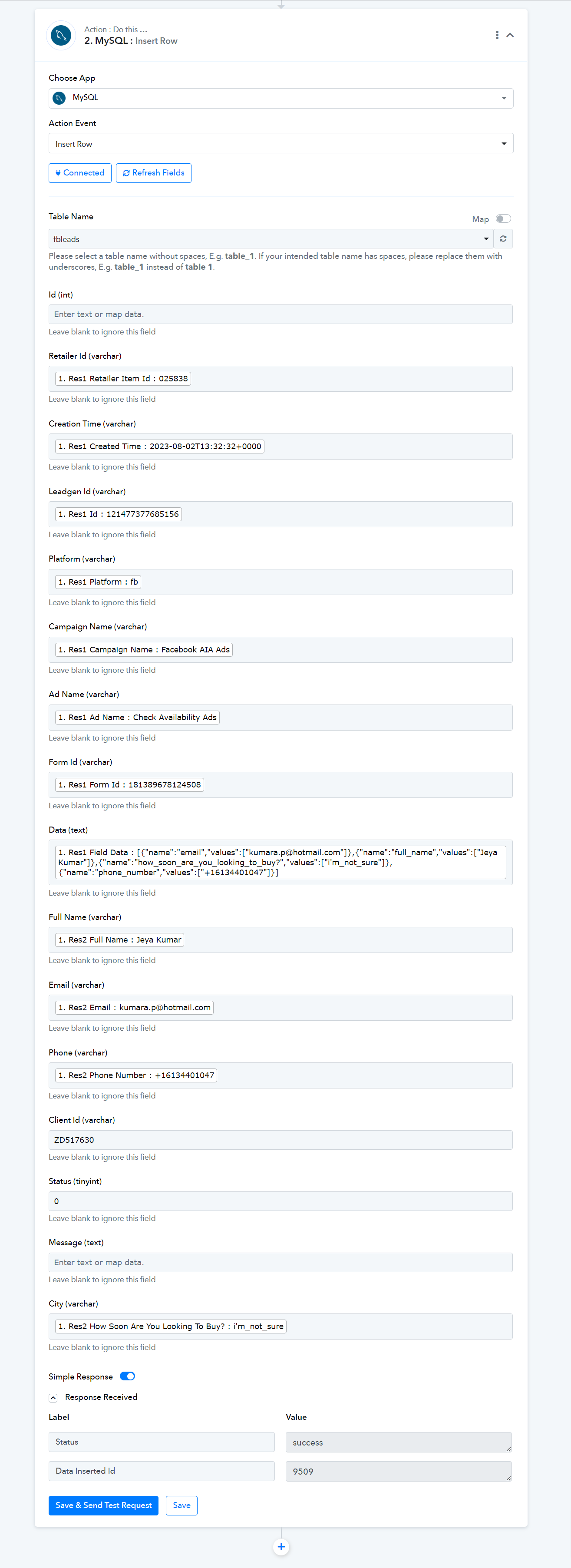Click the Message (text) input field

coord(281,1262)
